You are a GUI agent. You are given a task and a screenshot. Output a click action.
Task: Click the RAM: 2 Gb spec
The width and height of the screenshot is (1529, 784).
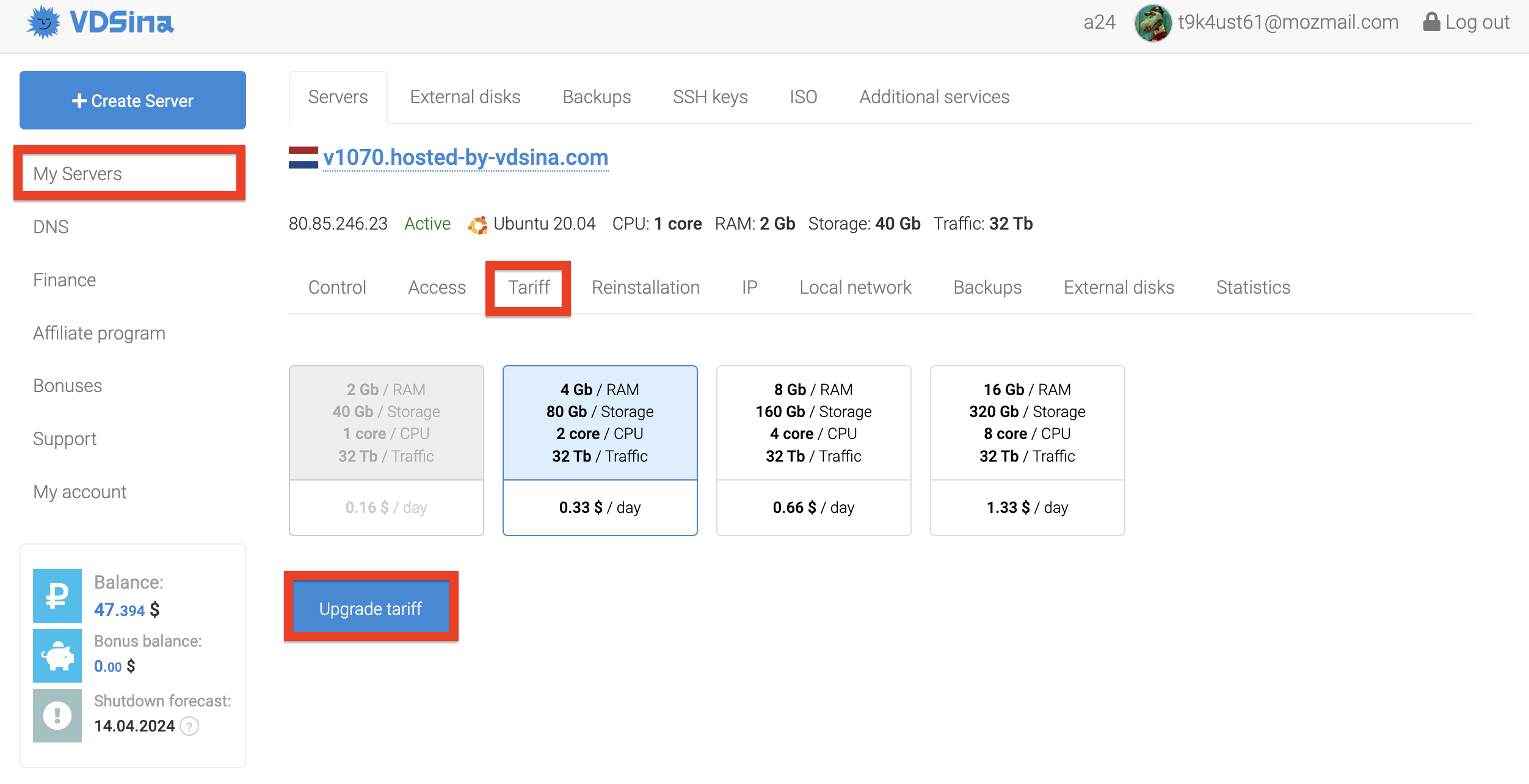point(755,224)
